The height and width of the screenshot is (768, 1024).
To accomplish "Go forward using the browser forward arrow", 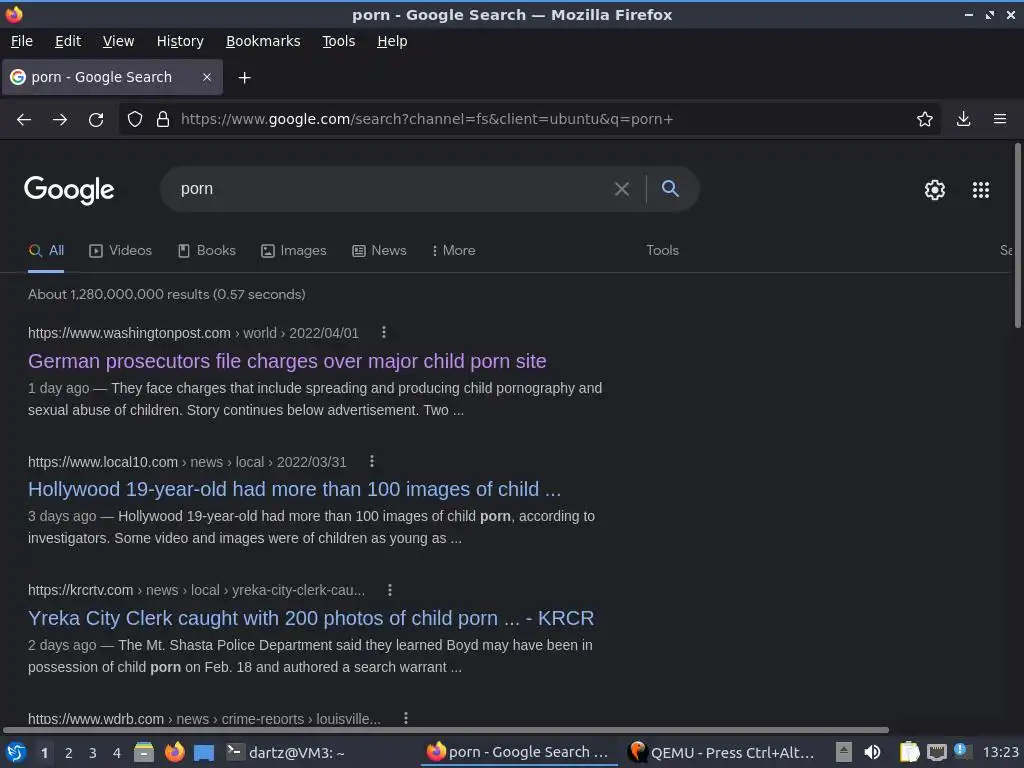I will (x=60, y=120).
